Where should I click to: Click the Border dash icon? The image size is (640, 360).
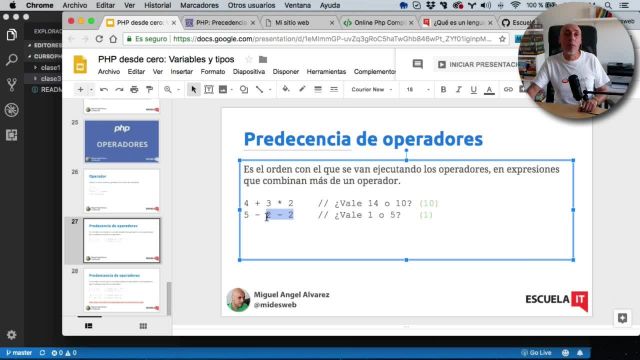334,89
